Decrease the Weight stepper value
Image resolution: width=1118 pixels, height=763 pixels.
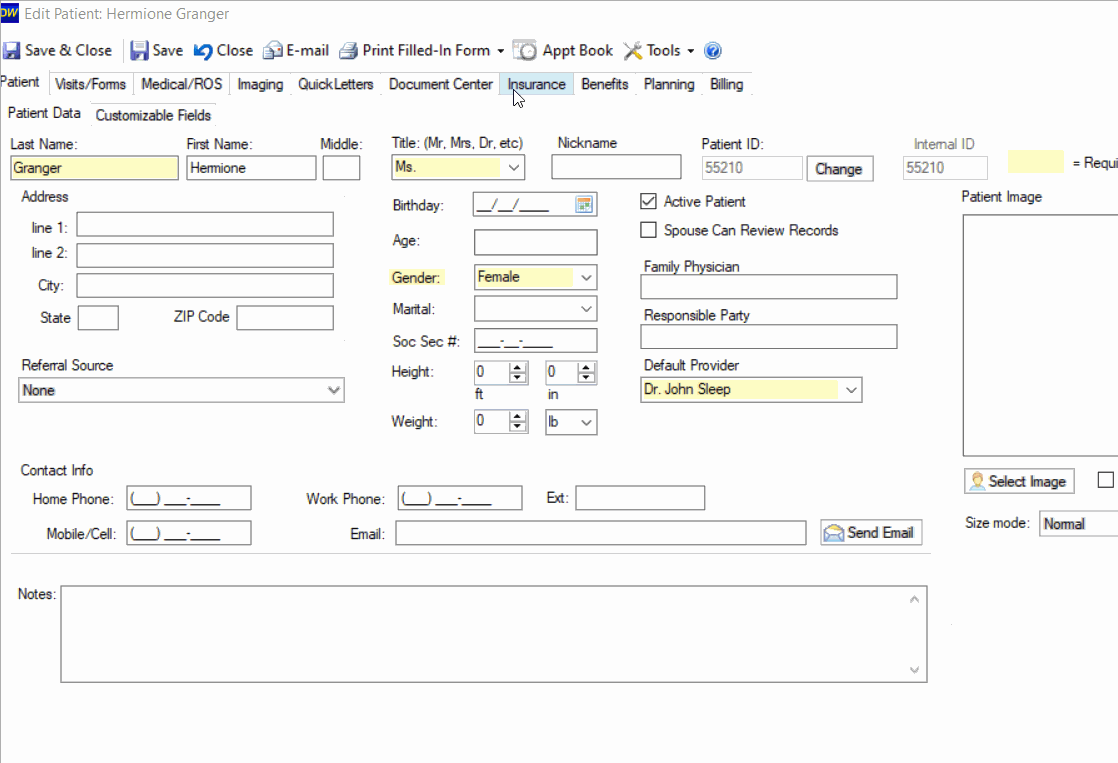[518, 426]
